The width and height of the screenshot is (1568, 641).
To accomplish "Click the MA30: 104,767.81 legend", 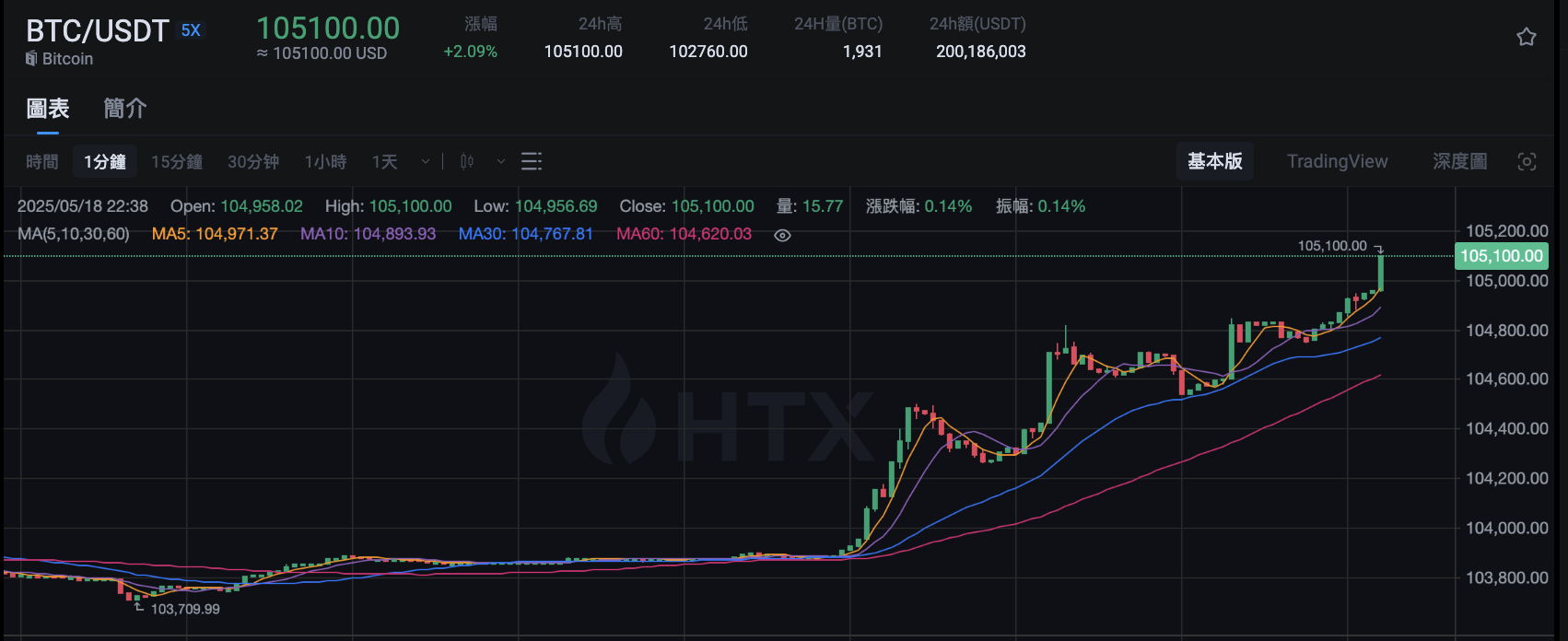I will pos(526,234).
